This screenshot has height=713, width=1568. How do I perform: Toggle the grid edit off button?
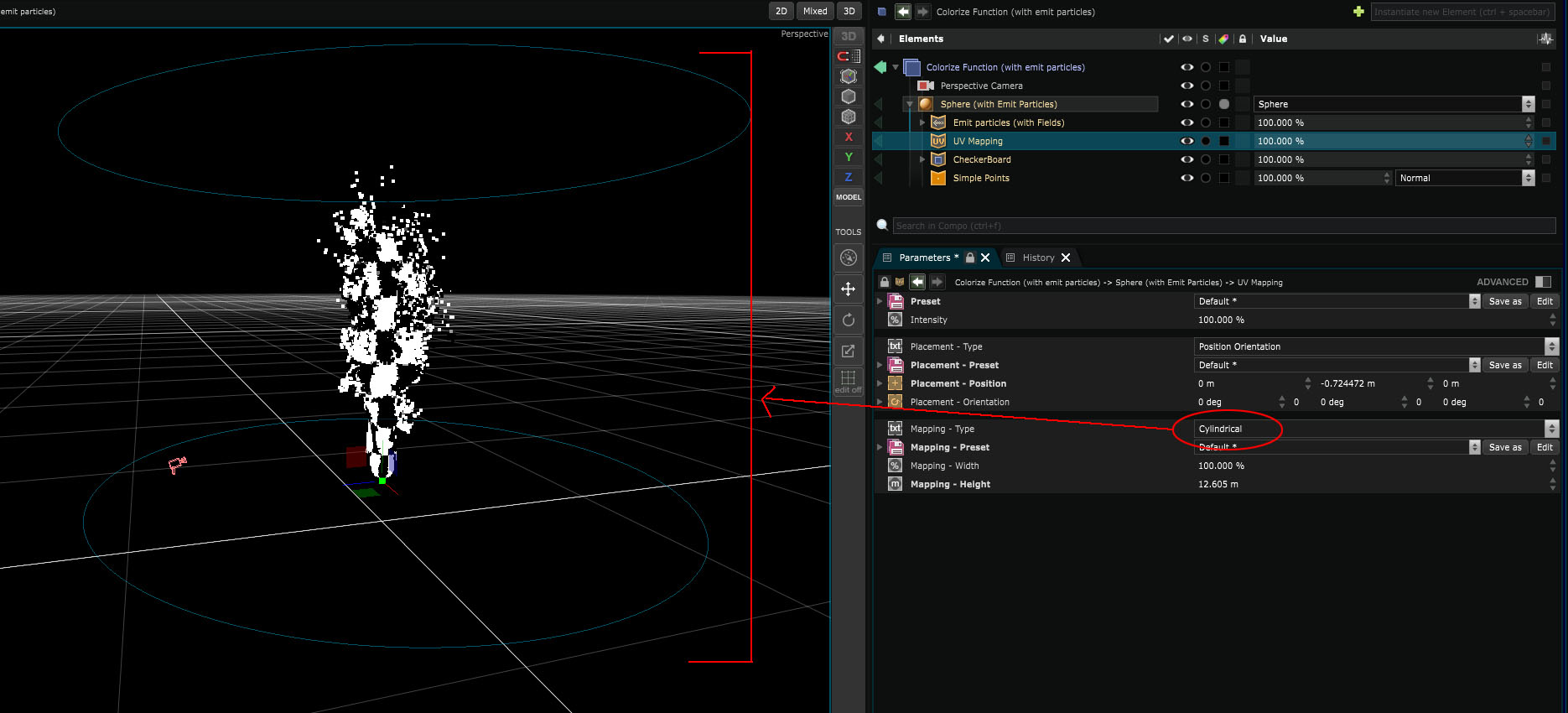848,382
